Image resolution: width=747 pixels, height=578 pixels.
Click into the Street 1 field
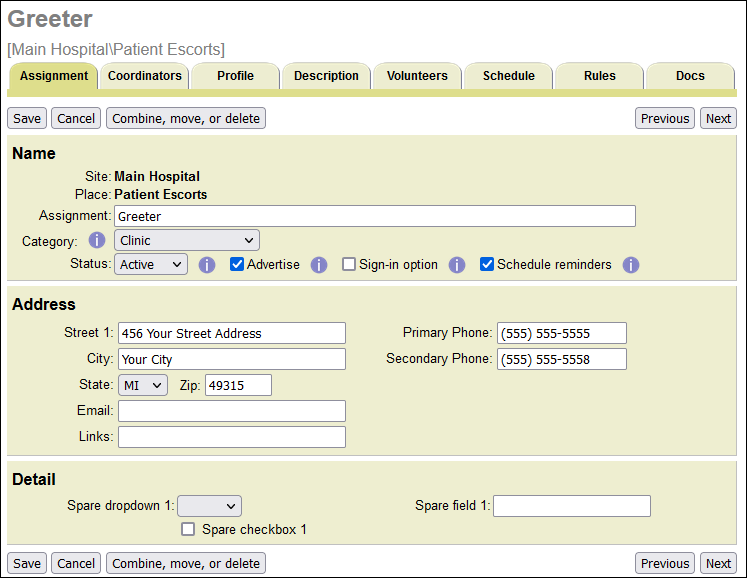point(232,333)
